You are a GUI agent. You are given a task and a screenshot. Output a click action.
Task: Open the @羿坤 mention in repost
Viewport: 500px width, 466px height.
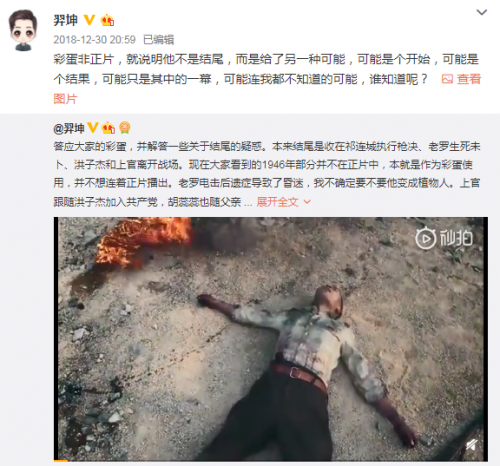tap(69, 128)
